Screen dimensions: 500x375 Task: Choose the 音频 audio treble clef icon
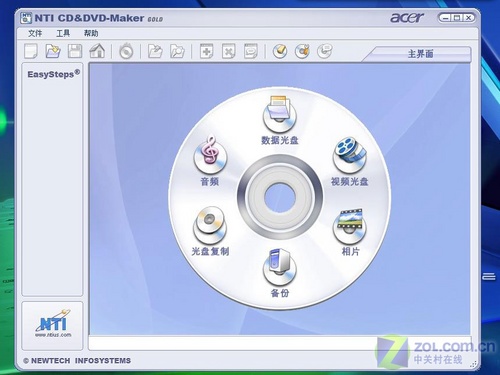point(210,155)
